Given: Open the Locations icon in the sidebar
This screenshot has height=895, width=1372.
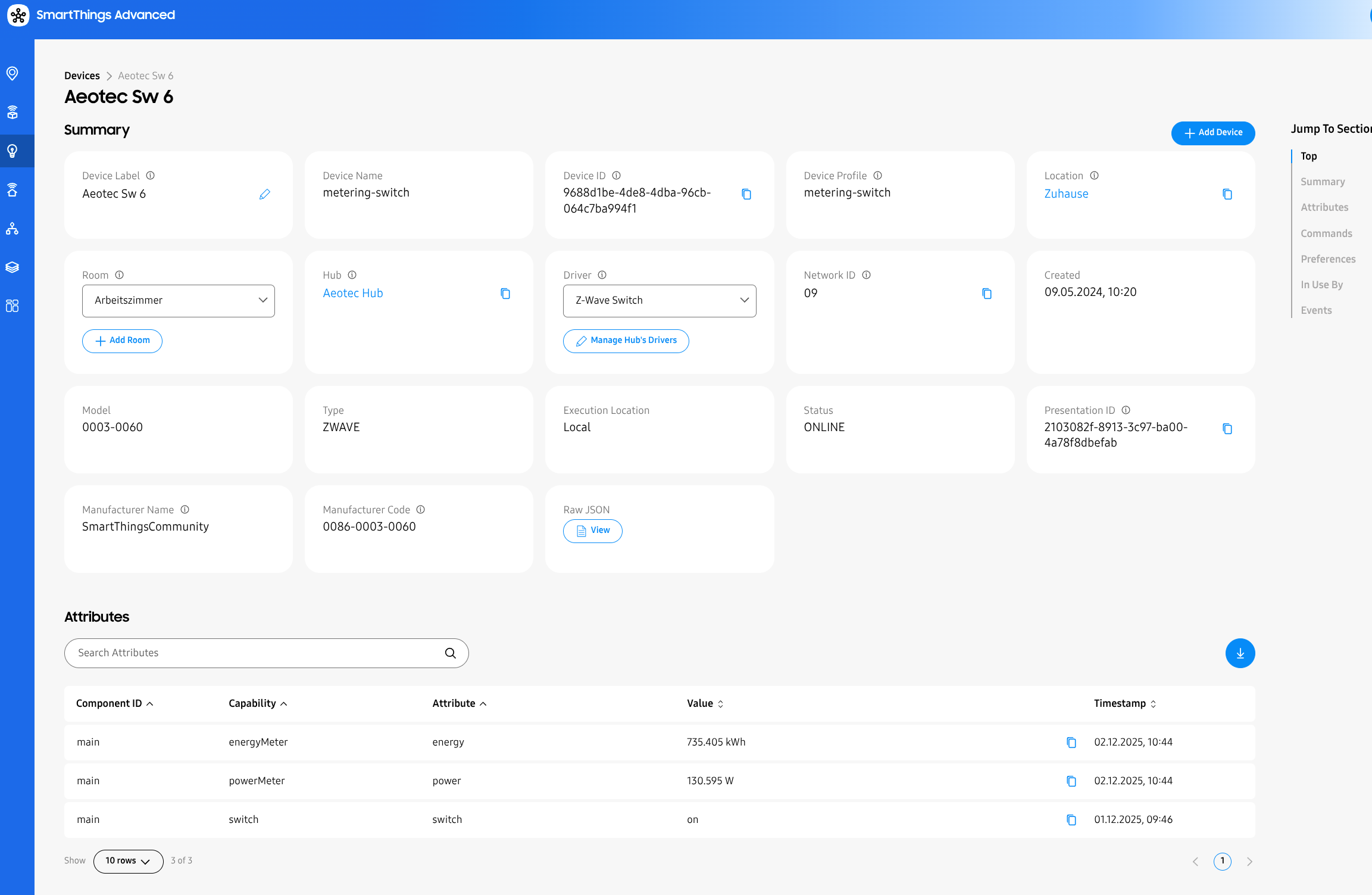Looking at the screenshot, I should pos(12,73).
